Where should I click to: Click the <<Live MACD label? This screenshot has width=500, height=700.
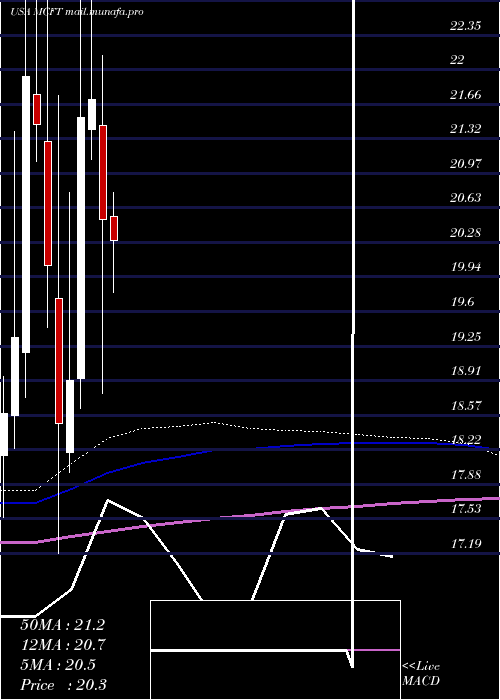[421, 673]
